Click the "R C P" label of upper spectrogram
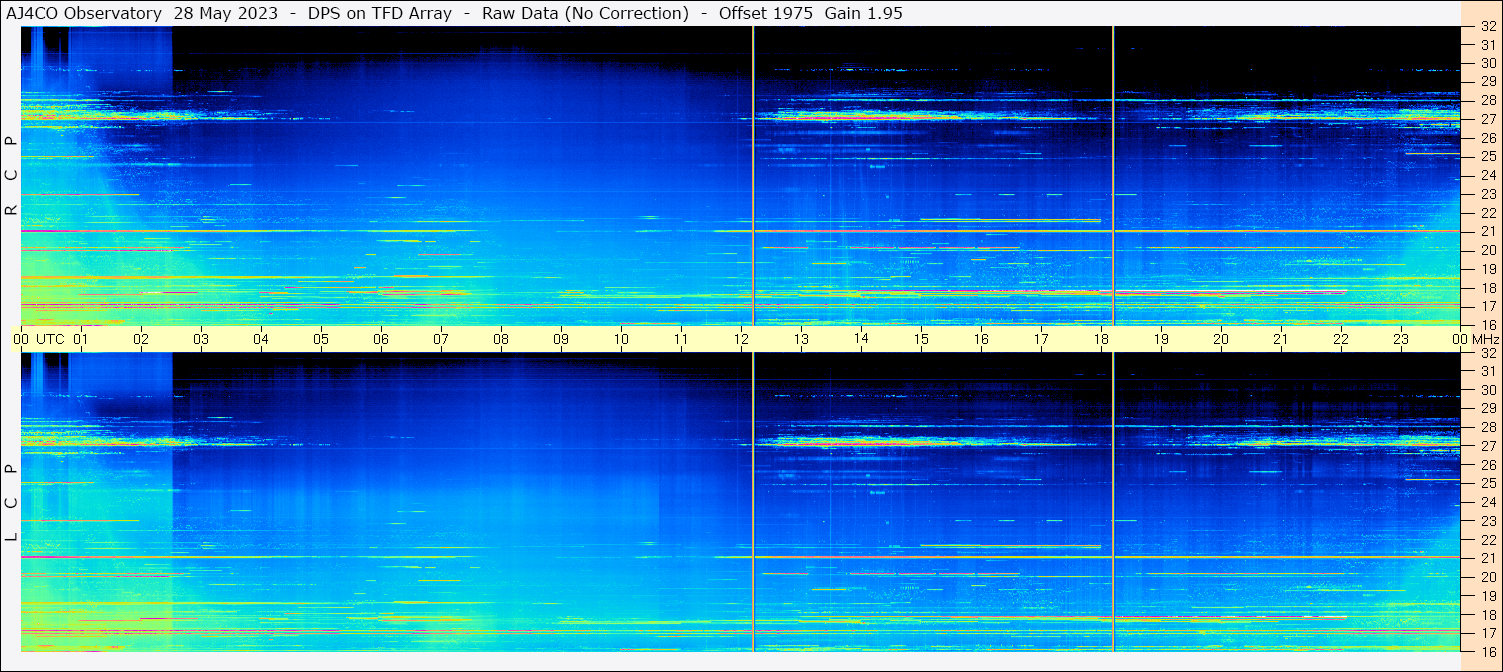 coord(11,176)
